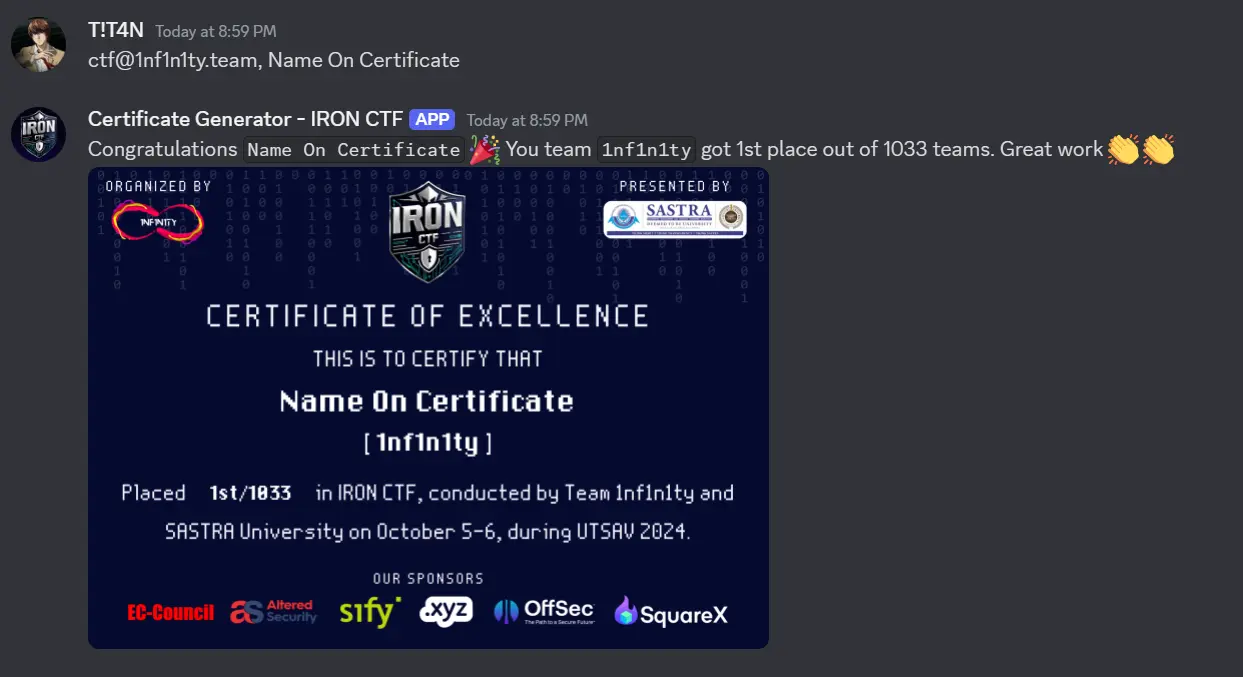1243x677 pixels.
Task: Click the Altered Security sponsor logo
Action: tap(273, 612)
